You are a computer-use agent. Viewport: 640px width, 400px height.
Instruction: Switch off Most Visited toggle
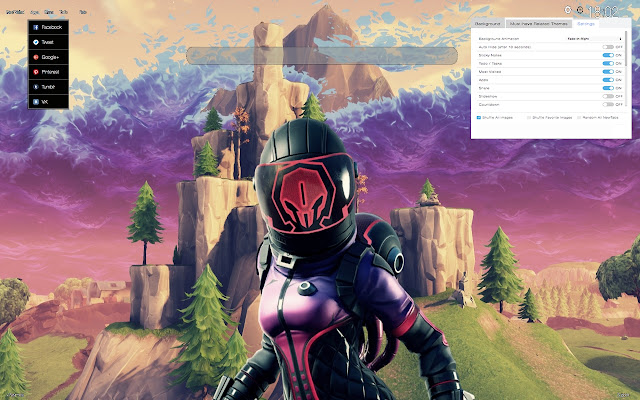(608, 71)
